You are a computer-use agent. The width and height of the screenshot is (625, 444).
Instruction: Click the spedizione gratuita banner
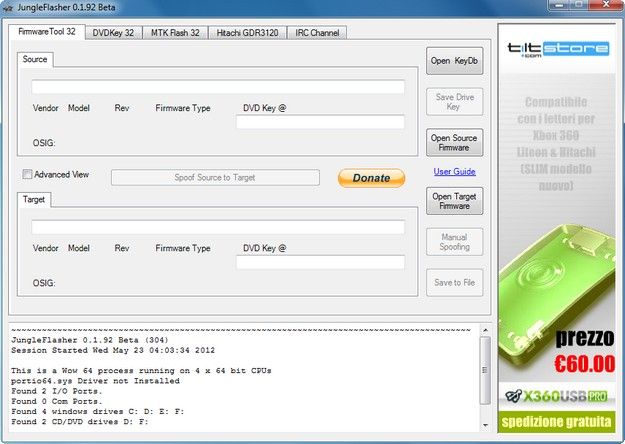click(x=556, y=422)
